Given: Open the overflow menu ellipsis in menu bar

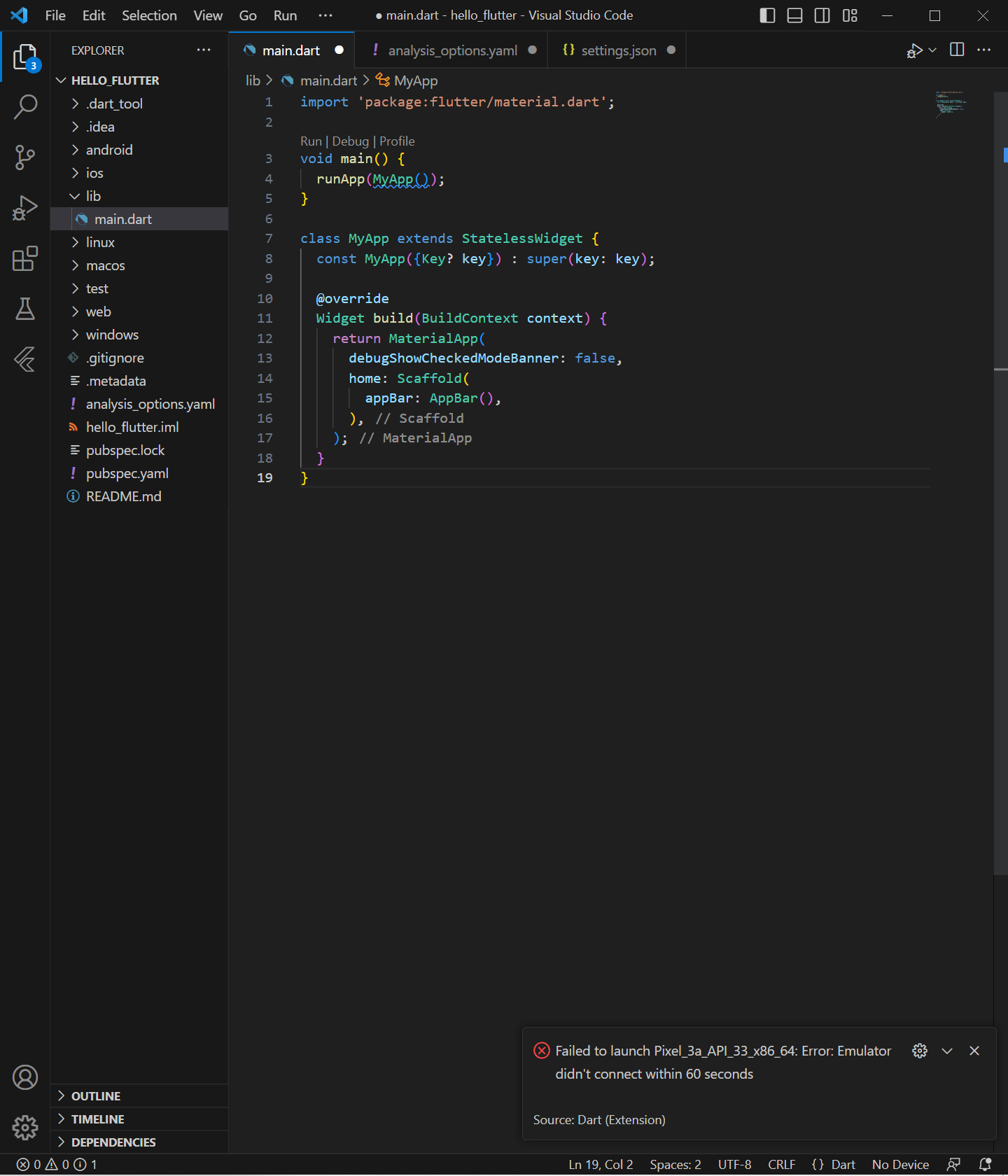Looking at the screenshot, I should (x=325, y=15).
